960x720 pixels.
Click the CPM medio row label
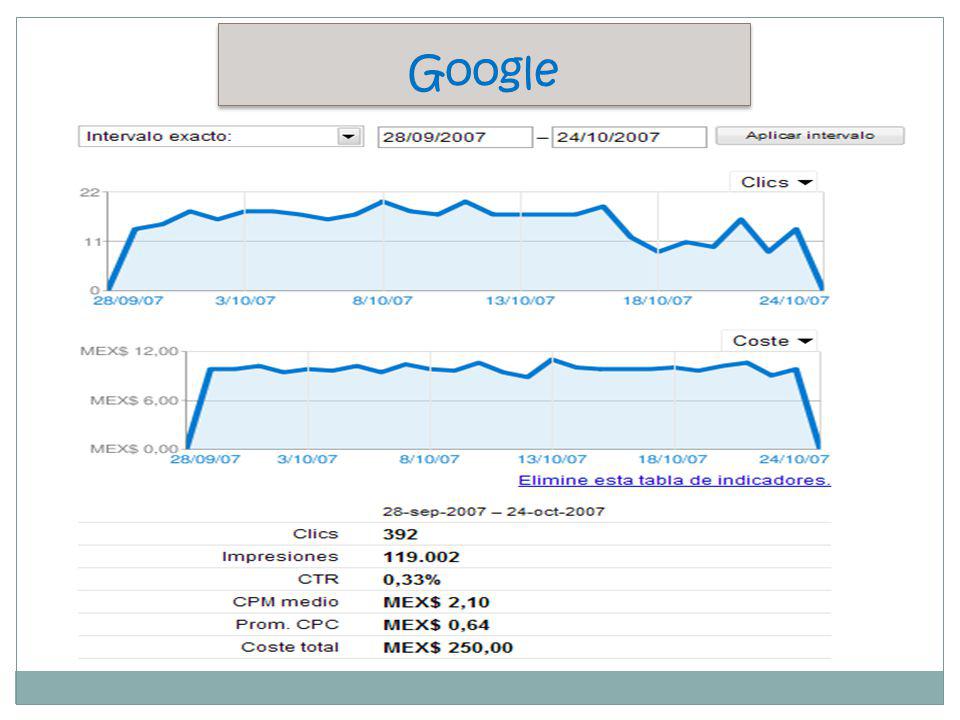point(285,601)
